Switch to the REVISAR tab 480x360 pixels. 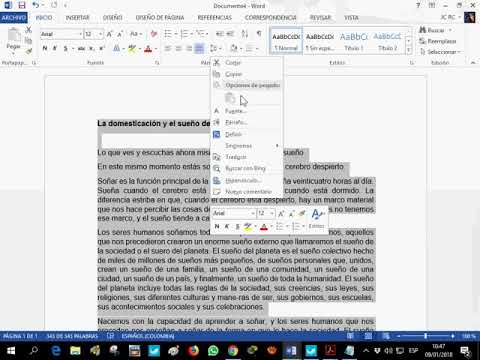tap(320, 18)
